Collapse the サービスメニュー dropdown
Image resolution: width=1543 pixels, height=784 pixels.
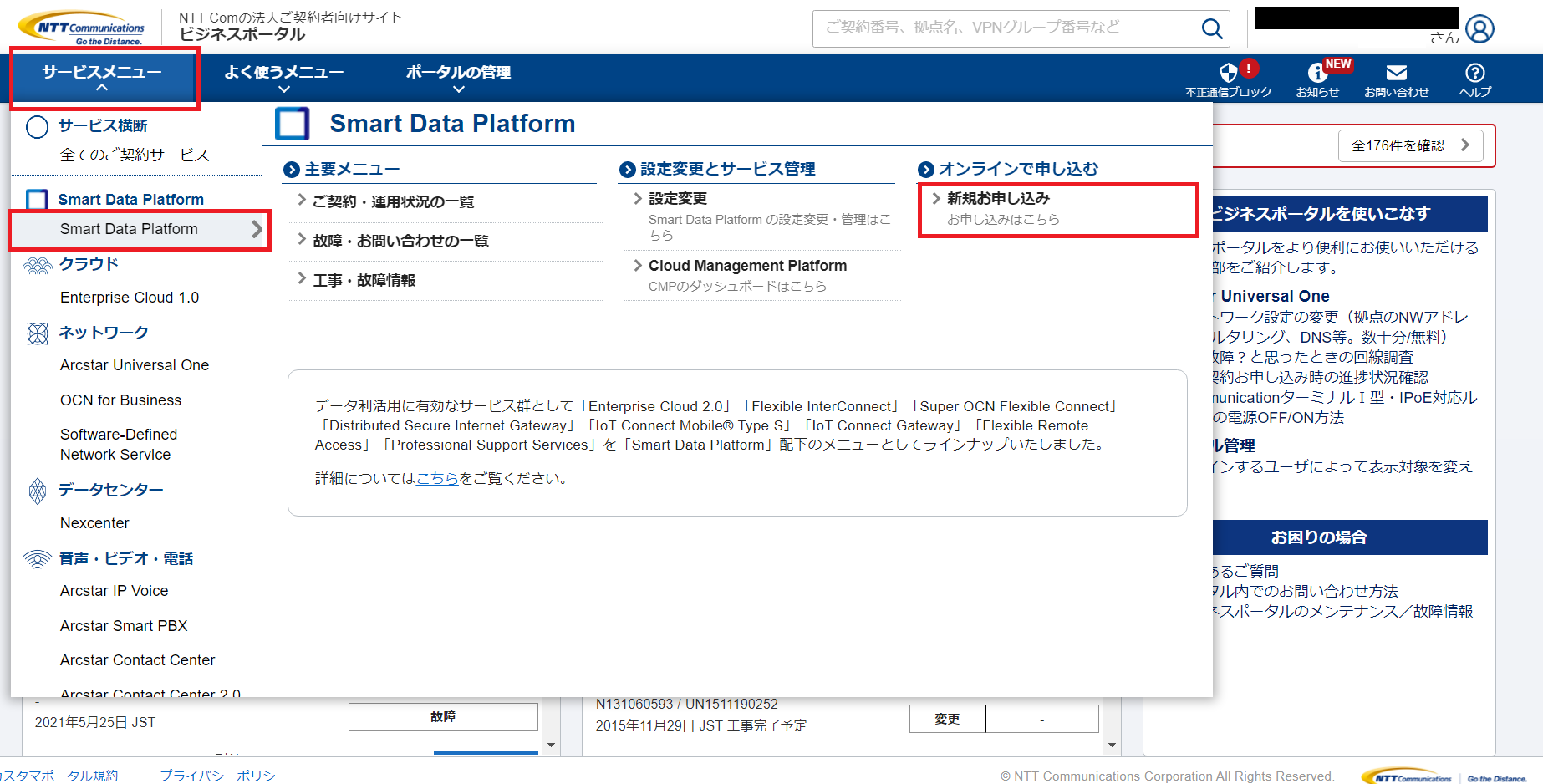[102, 77]
